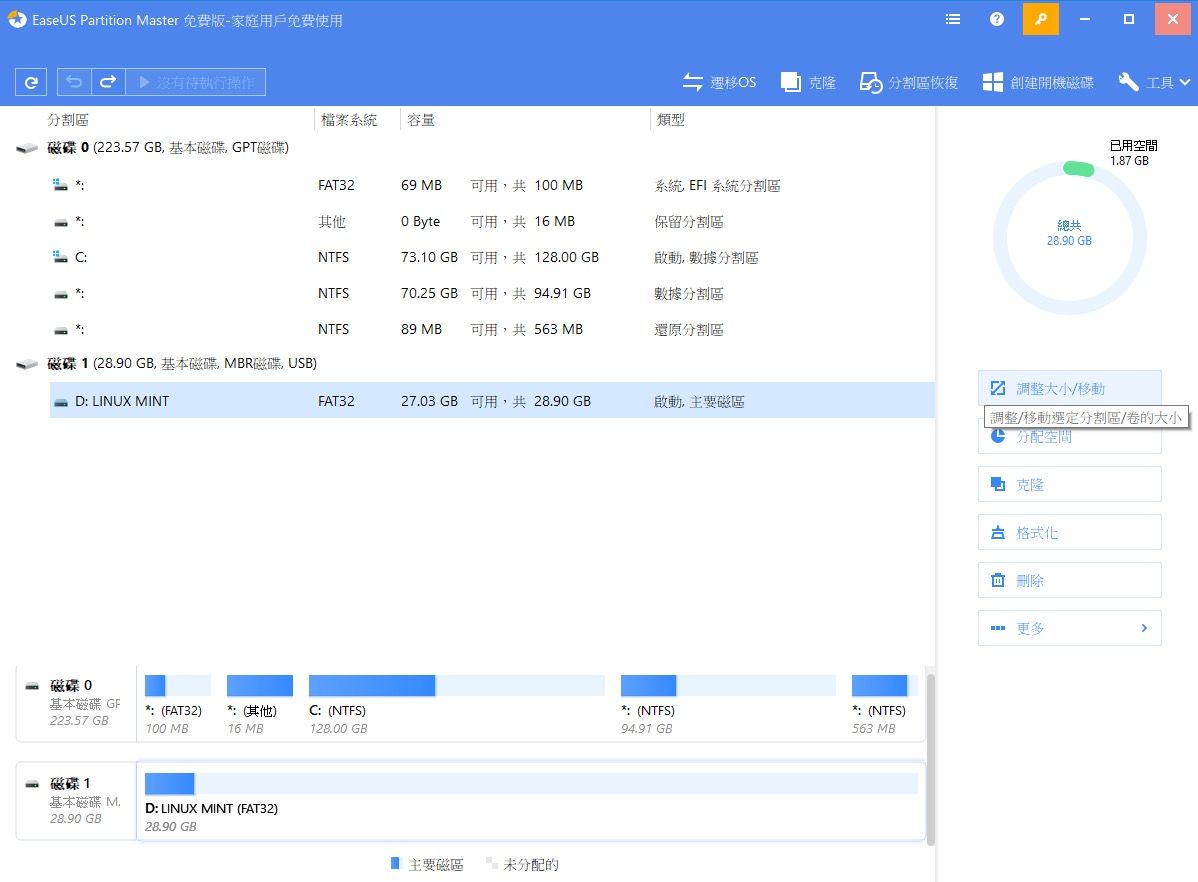Viewport: 1198px width, 882px height.
Task: Click the 刪除 delete button
Action: click(x=1069, y=580)
